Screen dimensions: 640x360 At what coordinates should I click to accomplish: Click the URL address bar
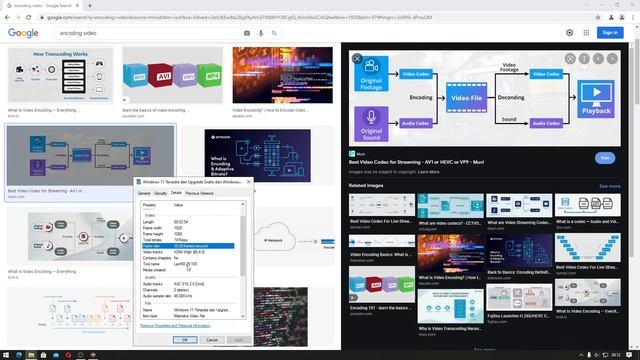(314, 18)
